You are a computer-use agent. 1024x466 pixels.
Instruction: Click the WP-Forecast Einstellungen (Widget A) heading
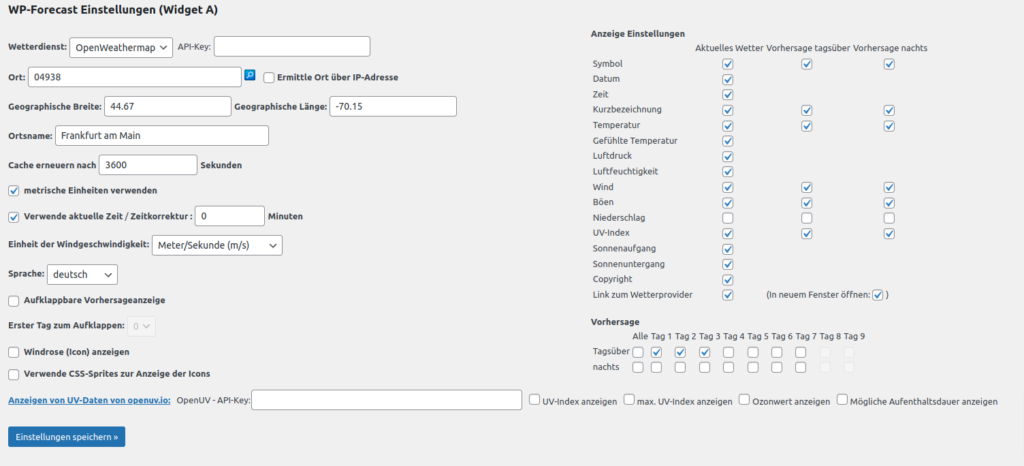point(113,11)
